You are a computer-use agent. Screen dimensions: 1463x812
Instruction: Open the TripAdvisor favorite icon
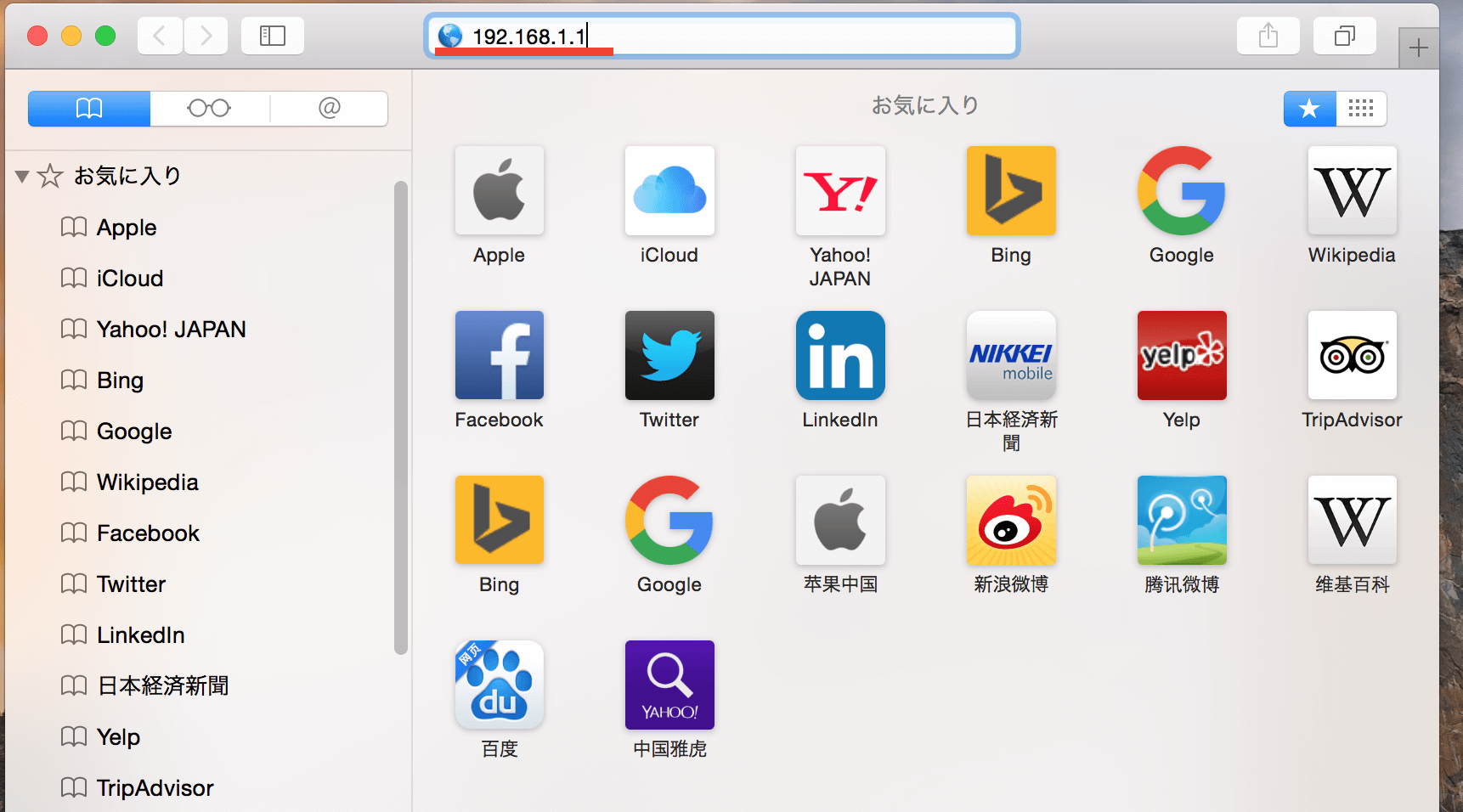(1351, 355)
